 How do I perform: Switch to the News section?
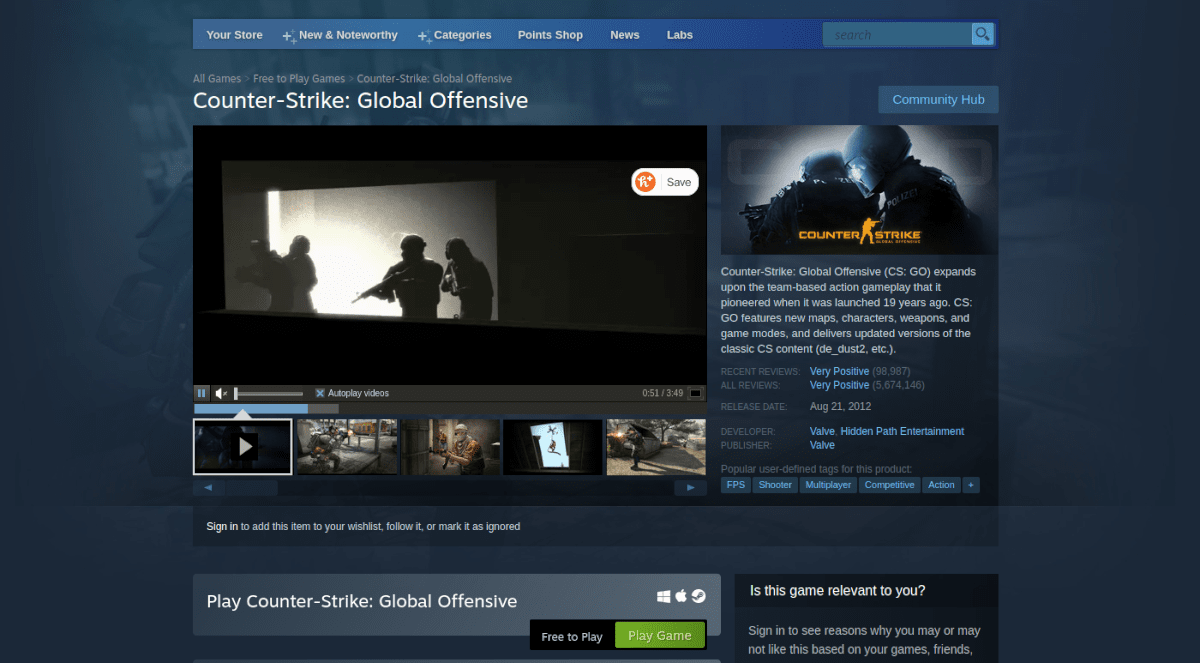[x=624, y=34]
